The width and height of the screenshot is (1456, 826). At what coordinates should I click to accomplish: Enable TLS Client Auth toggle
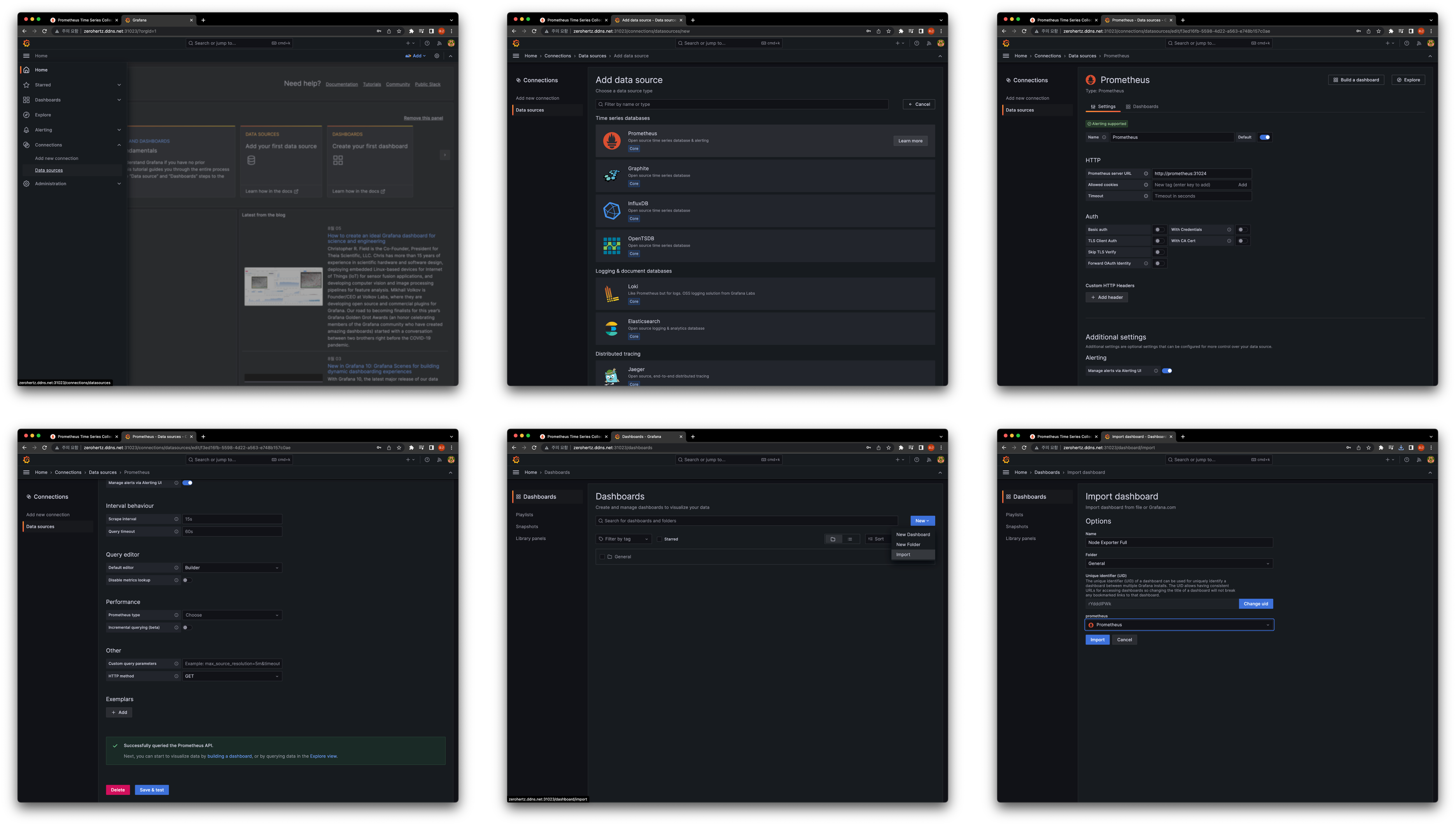[1159, 241]
